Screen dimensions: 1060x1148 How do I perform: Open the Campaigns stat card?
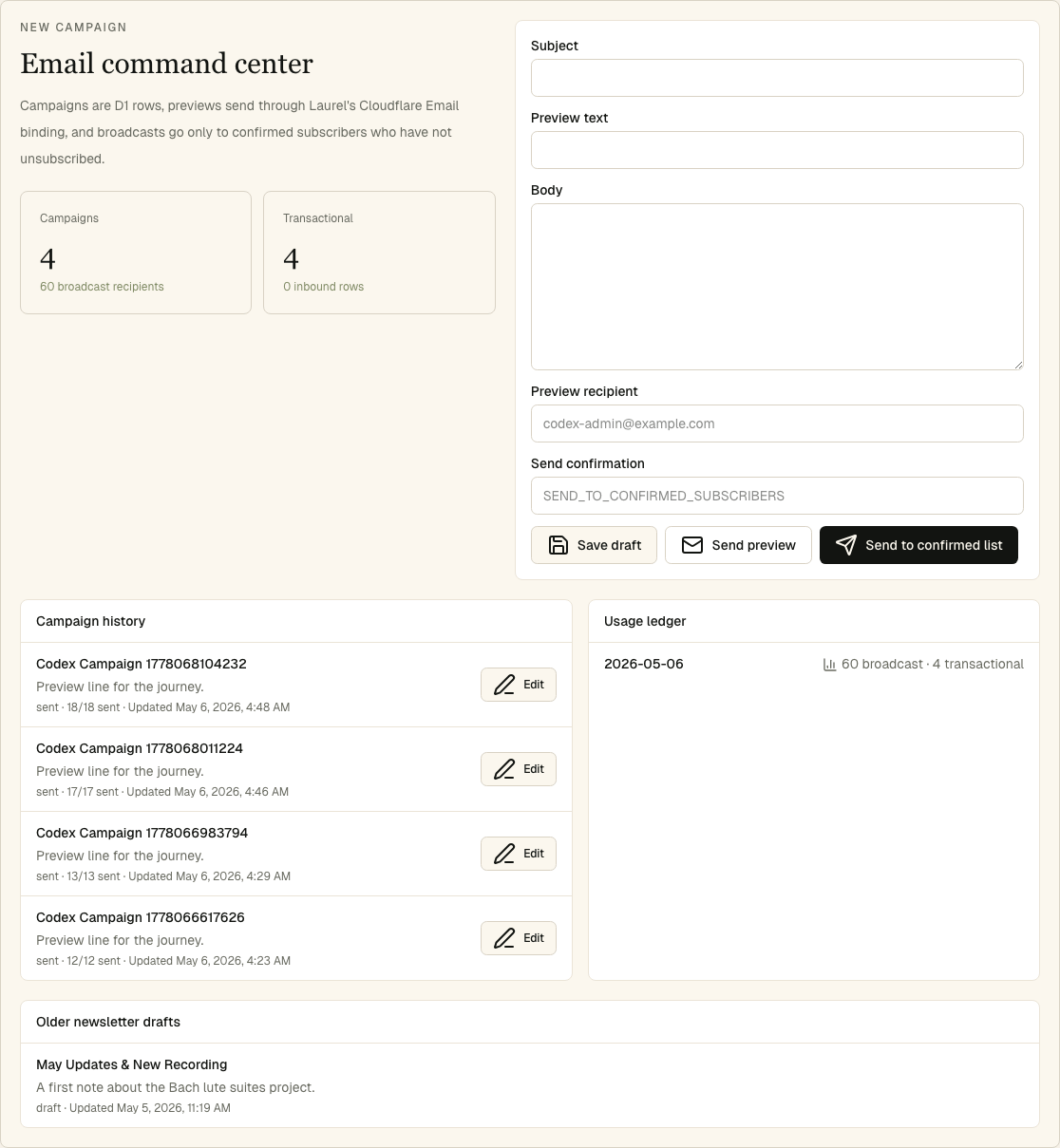[x=136, y=253]
